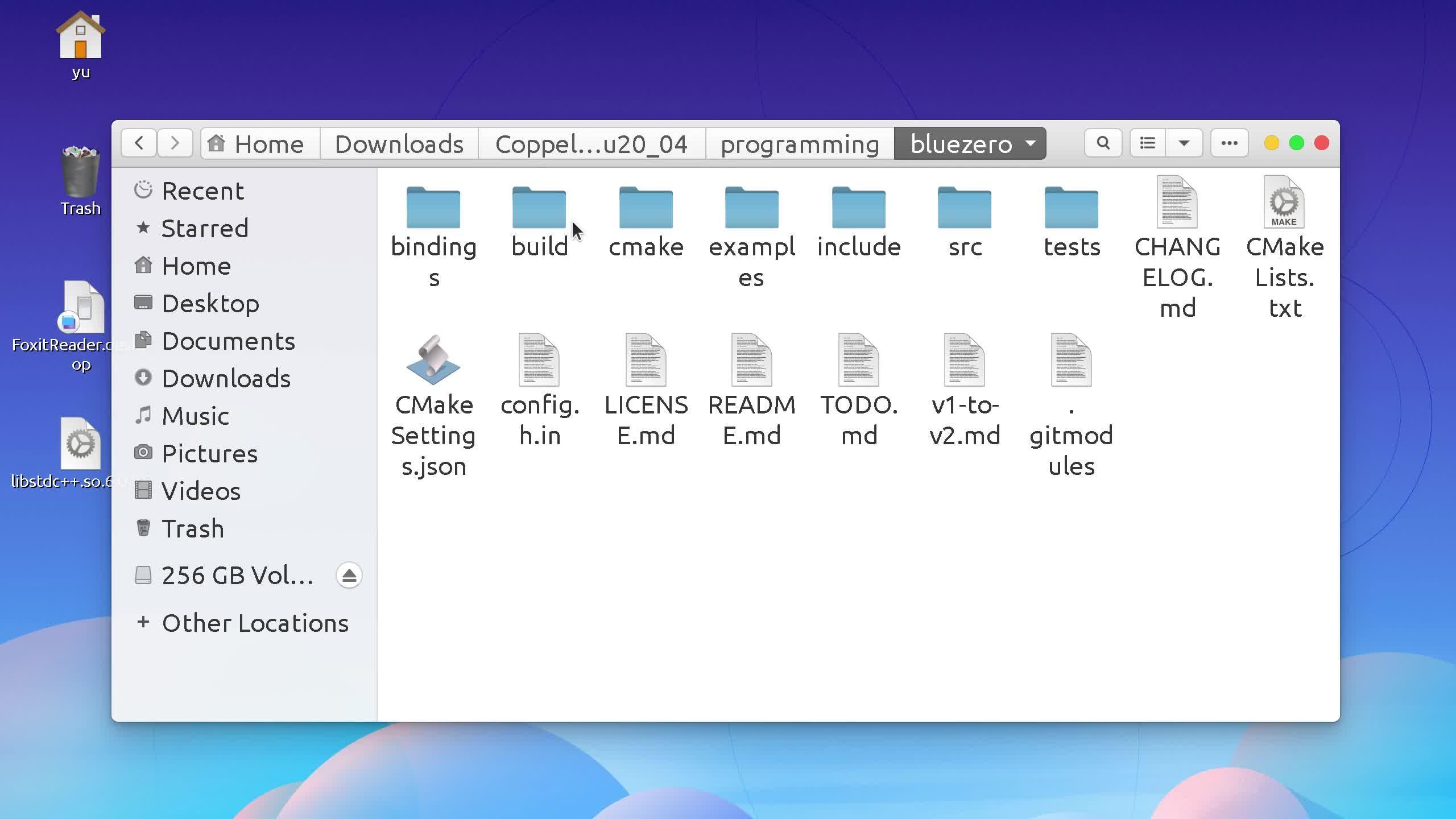The image size is (1456, 819).
Task: Open the view options dropdown
Action: click(1184, 143)
